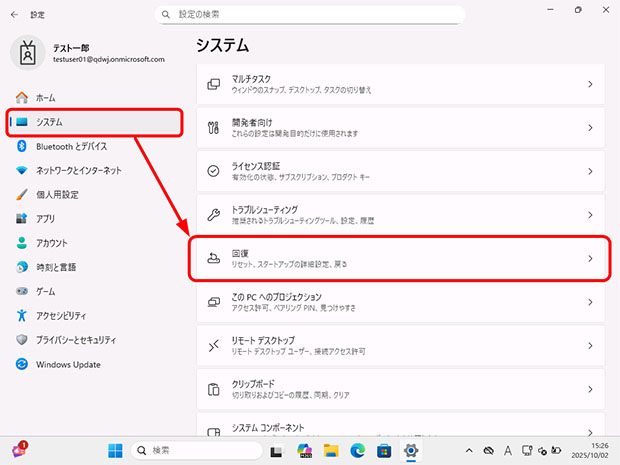Click the リモート デスクトップ icon
The image size is (620, 465).
tap(214, 346)
